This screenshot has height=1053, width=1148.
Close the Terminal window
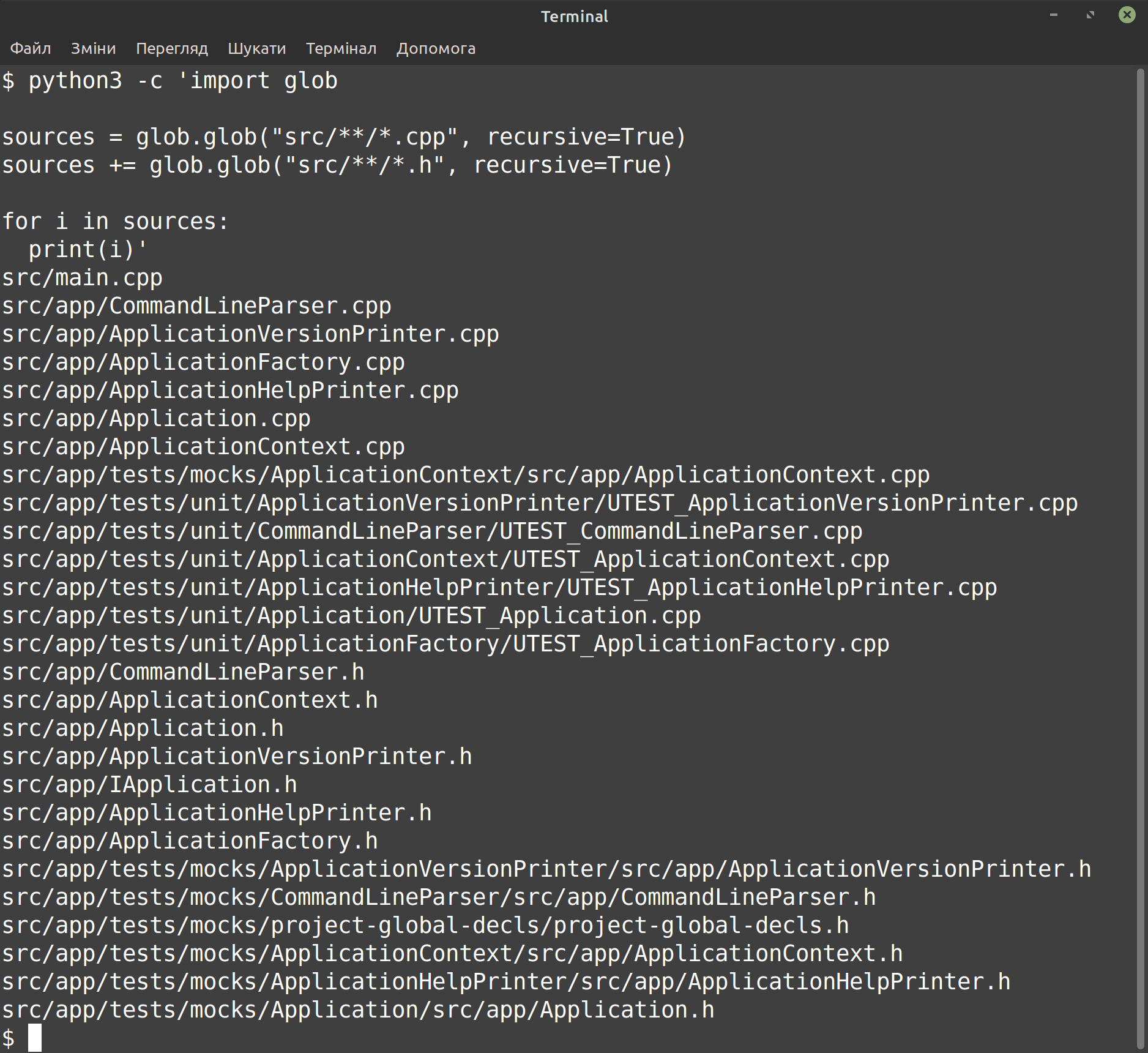click(1127, 15)
